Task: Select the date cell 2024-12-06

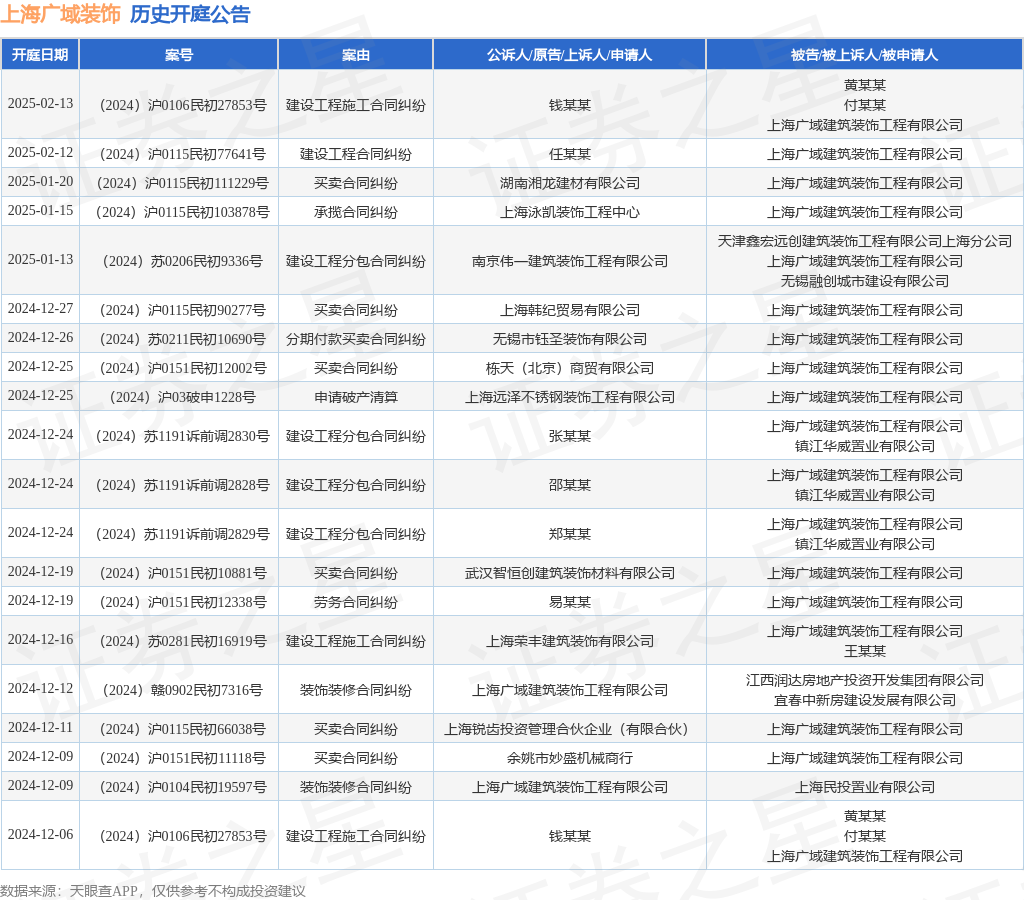Action: click(x=40, y=835)
